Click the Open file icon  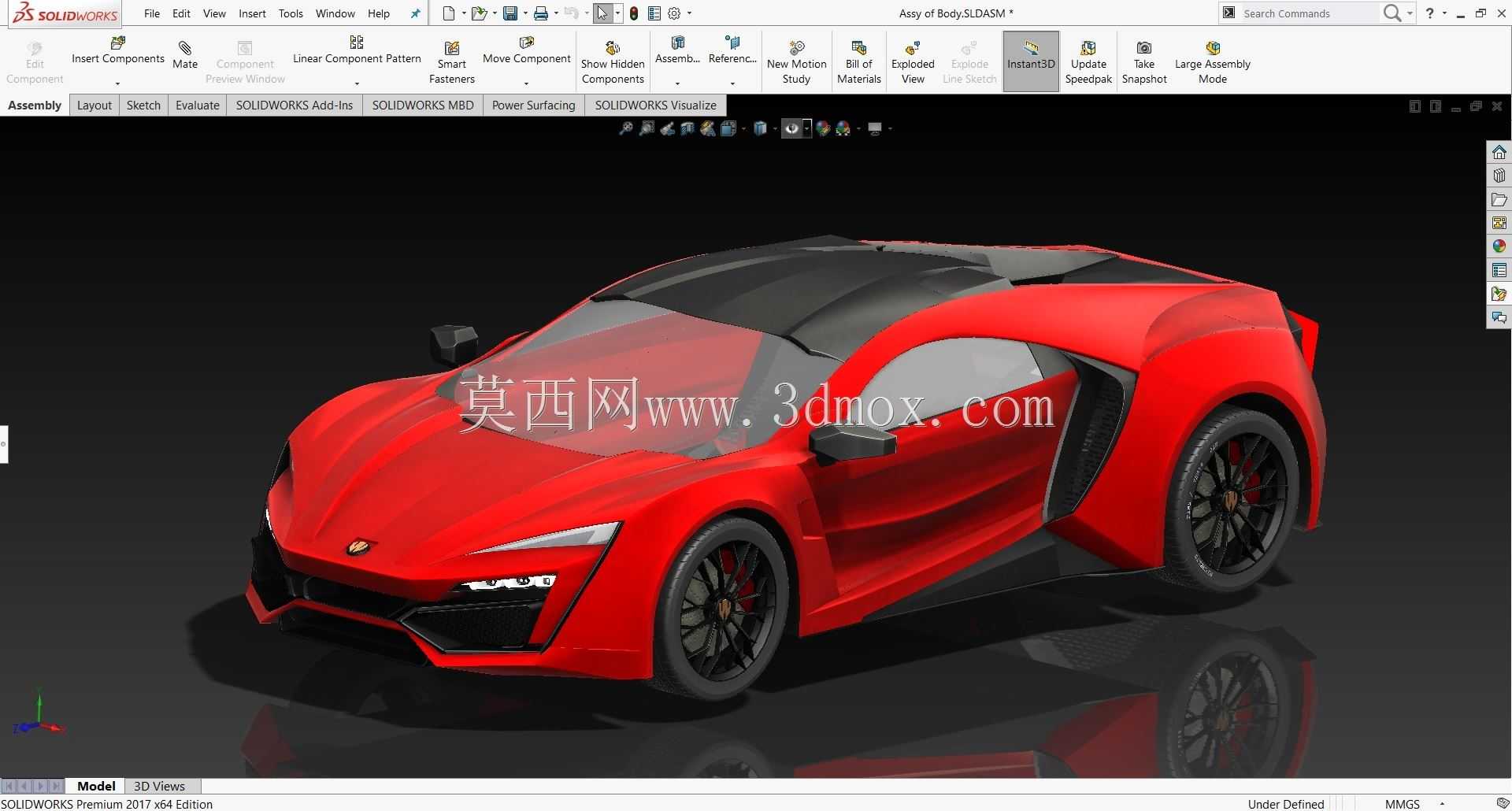pos(479,13)
